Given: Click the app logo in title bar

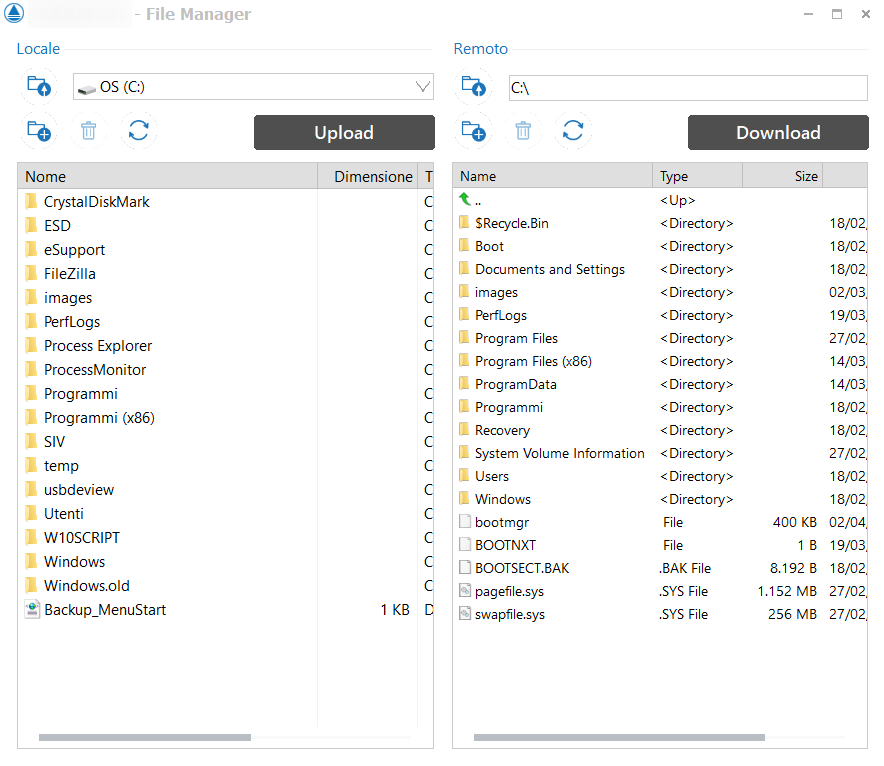Looking at the screenshot, I should 14,13.
